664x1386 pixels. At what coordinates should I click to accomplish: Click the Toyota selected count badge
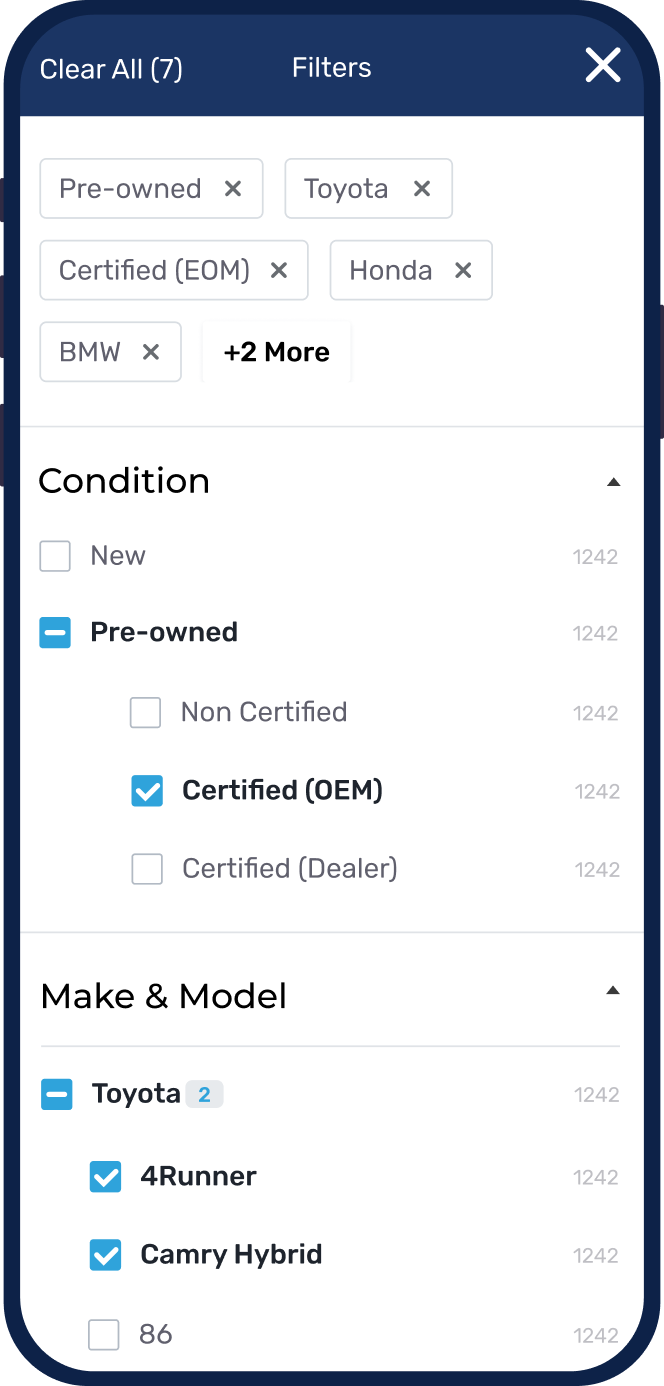point(204,1095)
